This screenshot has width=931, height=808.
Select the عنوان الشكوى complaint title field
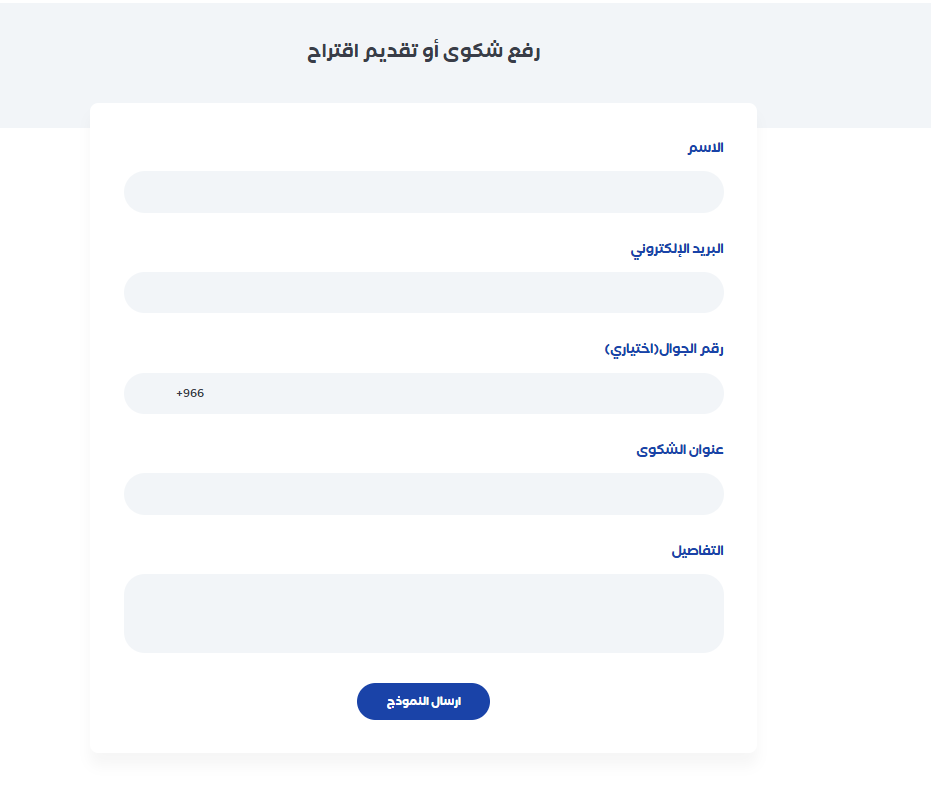tap(423, 494)
